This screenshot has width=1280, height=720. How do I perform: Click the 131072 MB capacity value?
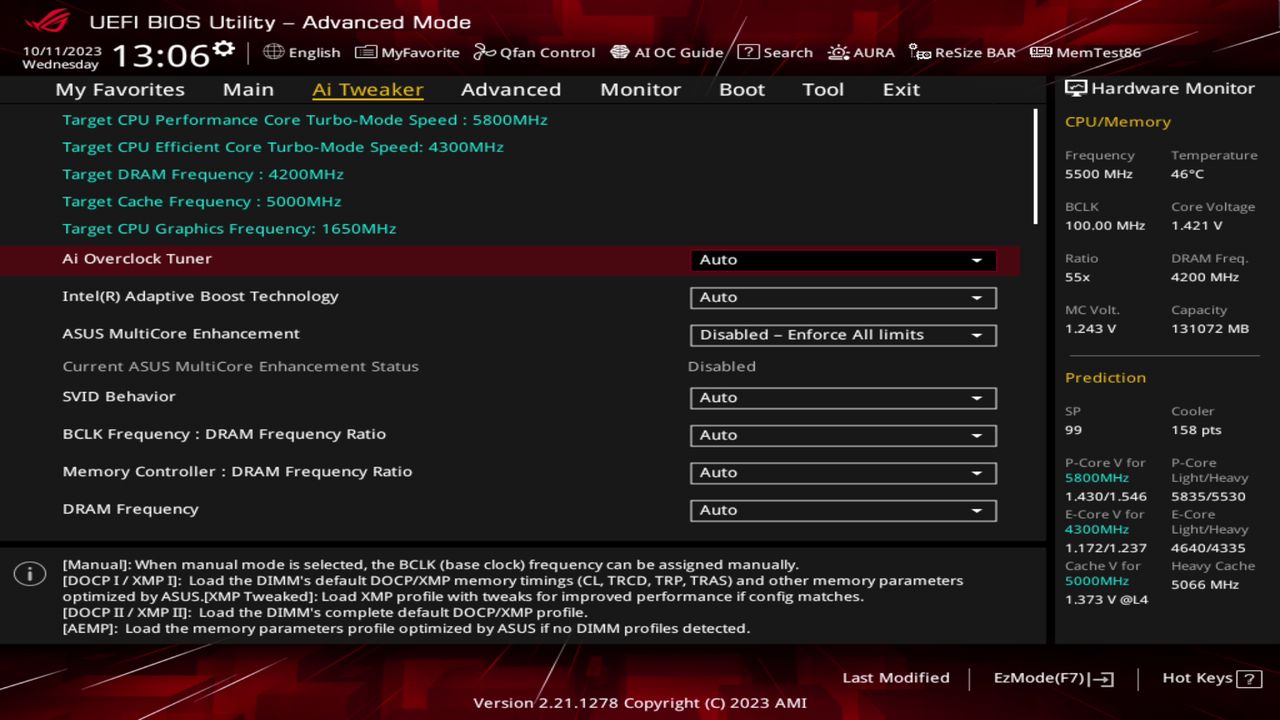click(x=1210, y=329)
